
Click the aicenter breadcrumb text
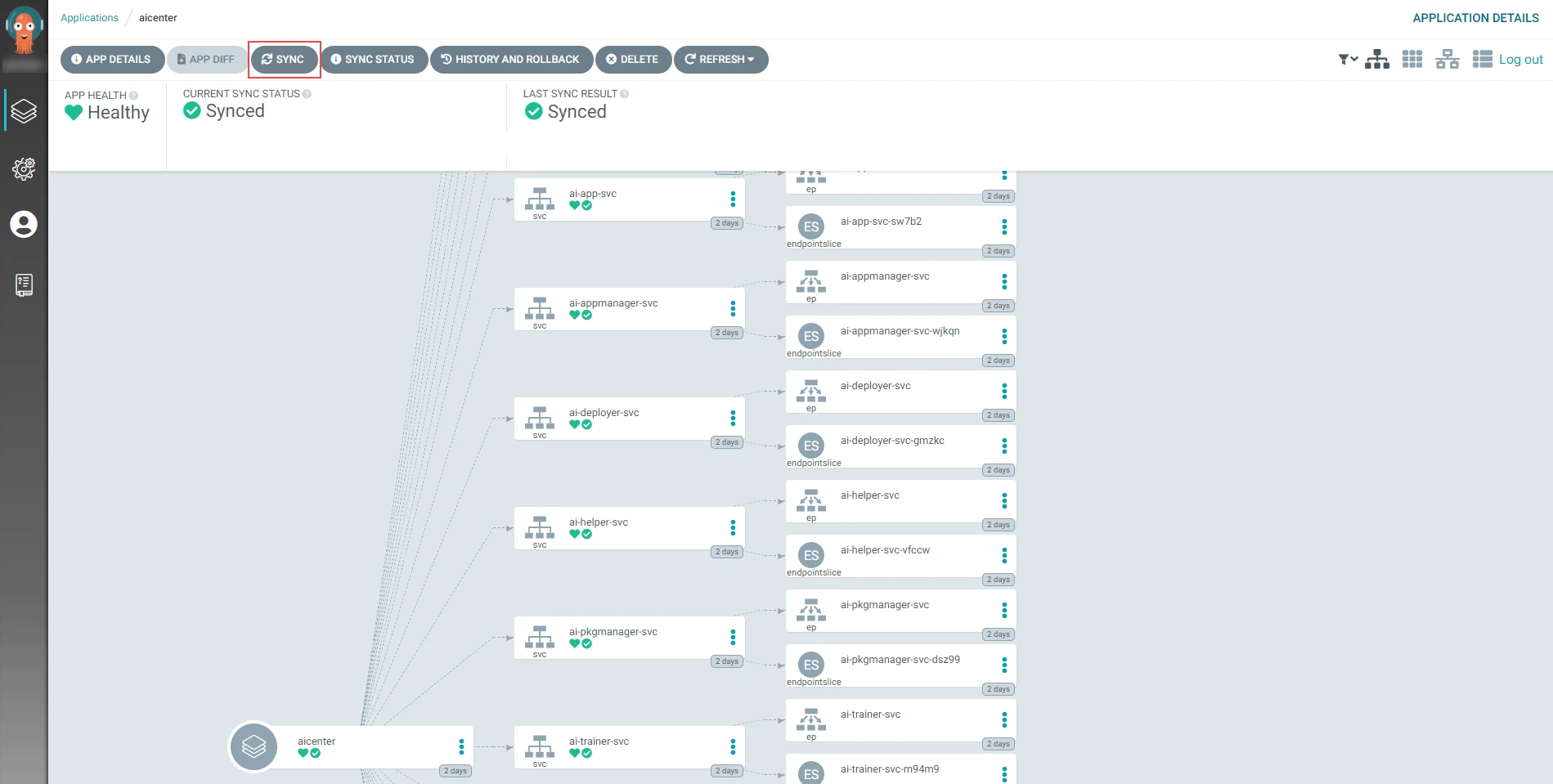point(158,18)
